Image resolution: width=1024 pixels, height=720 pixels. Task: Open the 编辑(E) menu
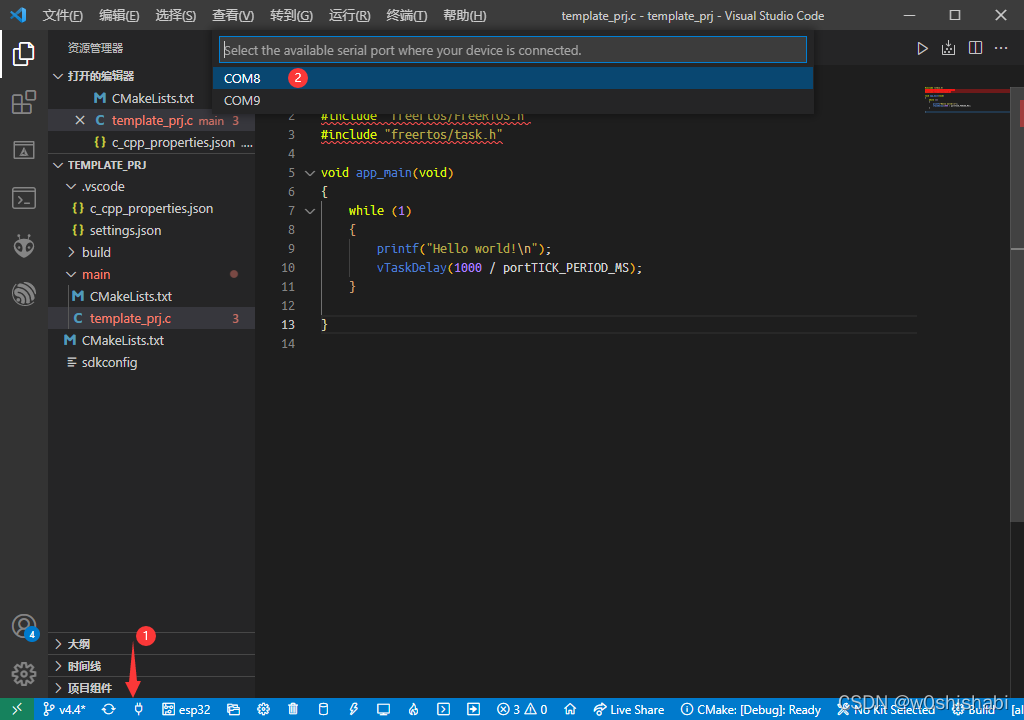(119, 15)
